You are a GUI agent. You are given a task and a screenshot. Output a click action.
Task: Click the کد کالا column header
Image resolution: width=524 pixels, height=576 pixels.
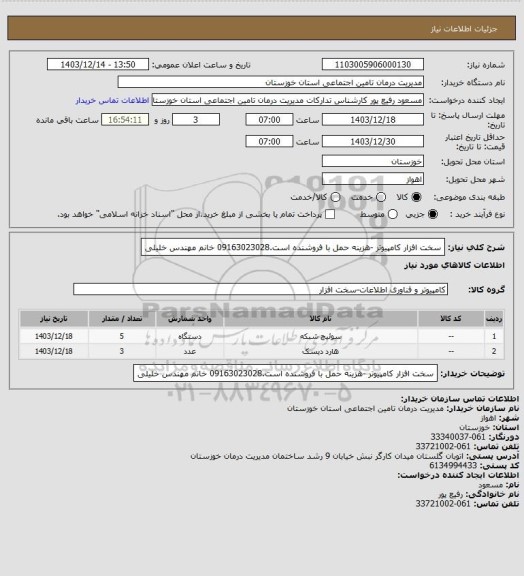point(451,318)
